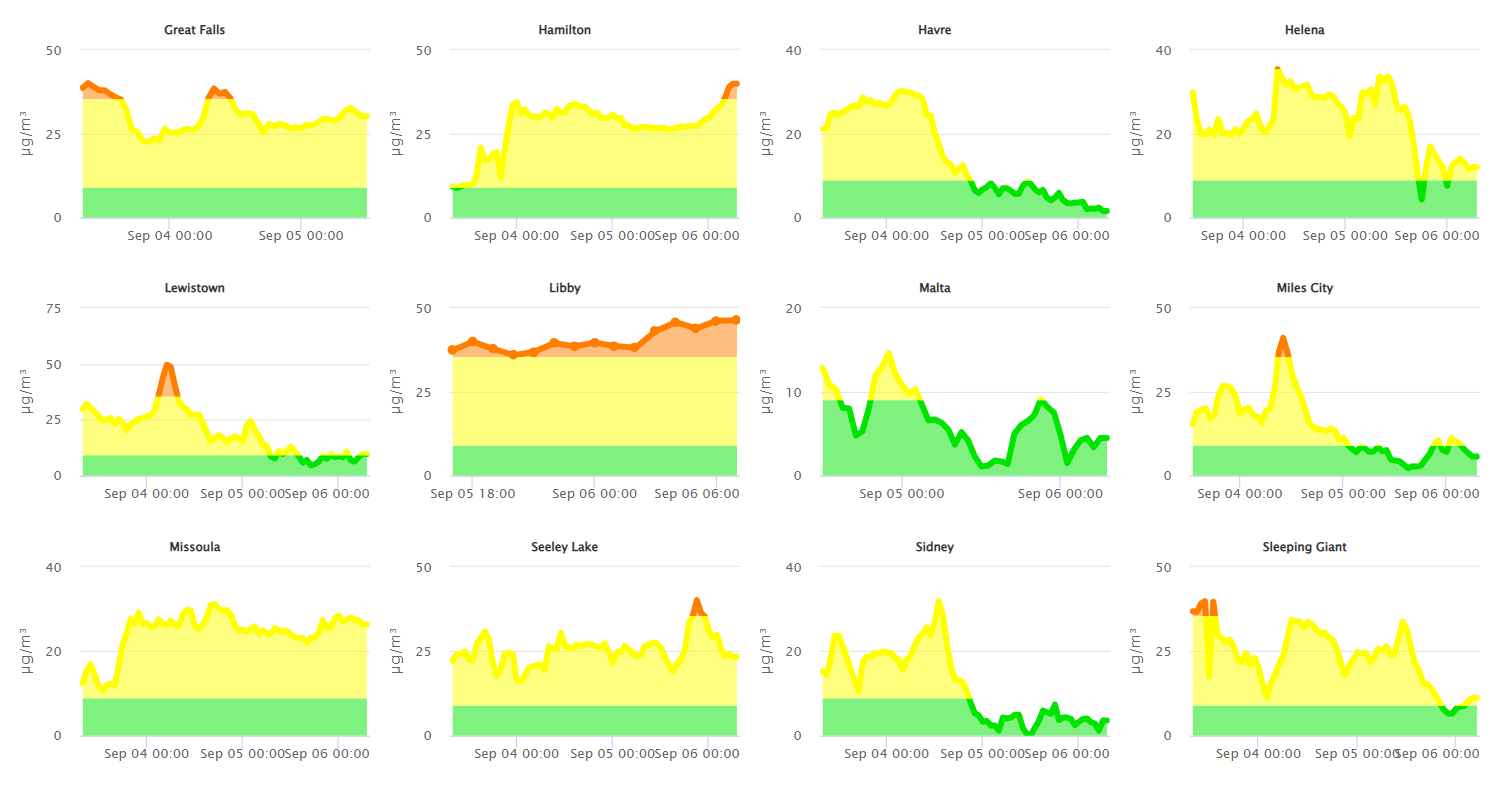
Task: Click the highest peak in the Sidney chart
Action: click(938, 603)
